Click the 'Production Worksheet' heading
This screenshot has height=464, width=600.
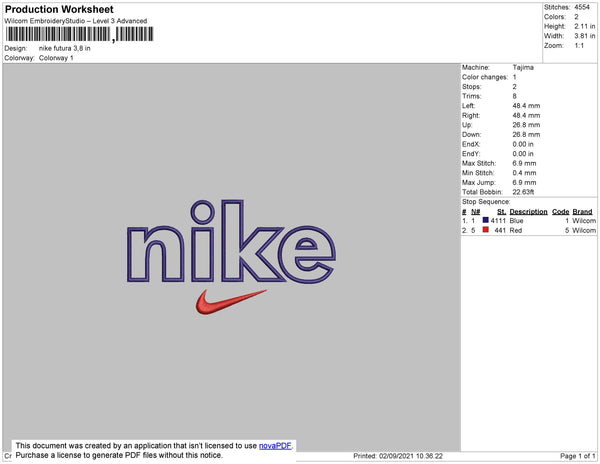pos(59,9)
